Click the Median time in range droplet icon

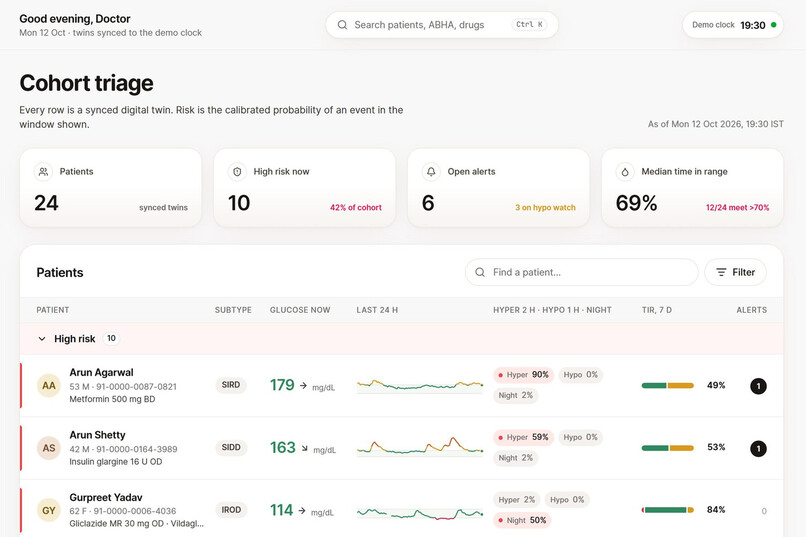(625, 172)
